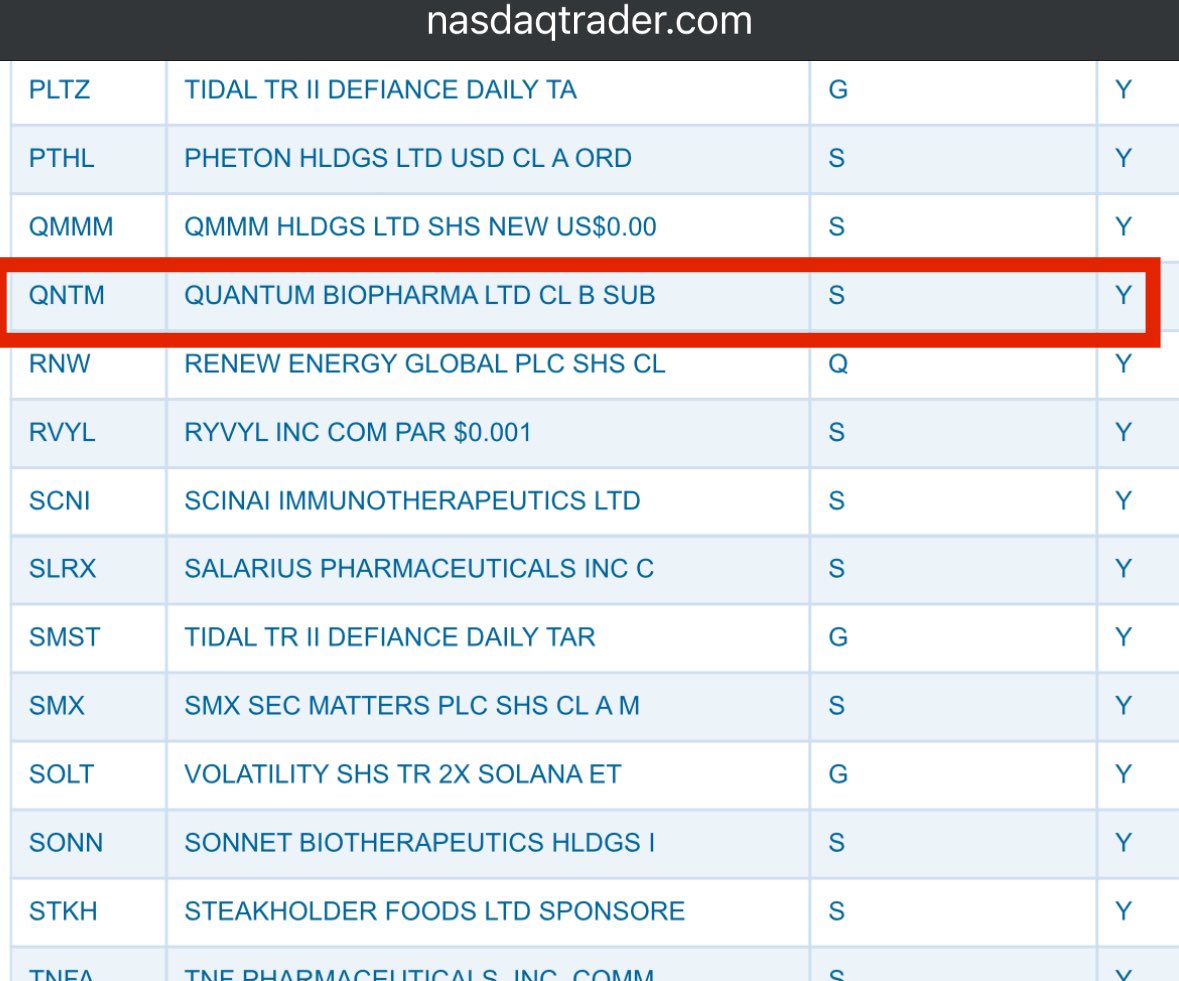Select the SLRX ticker symbol

coord(62,569)
